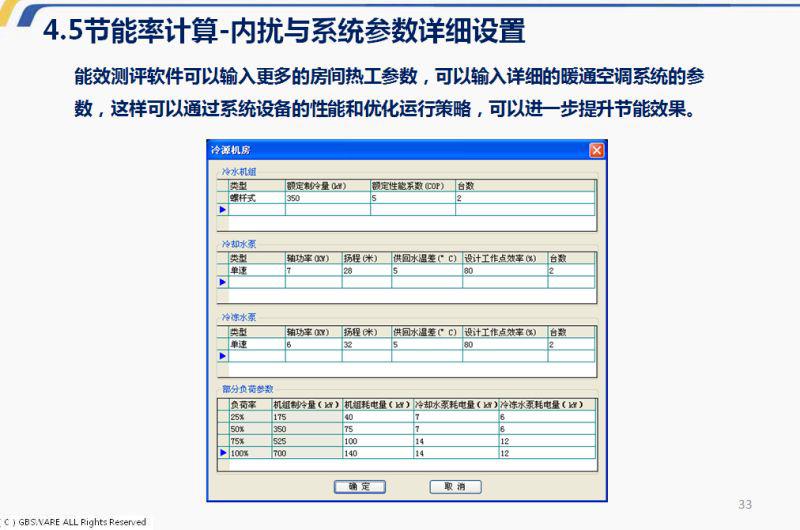Select the 75% load rate cell
The width and height of the screenshot is (800, 530).
tap(250, 441)
